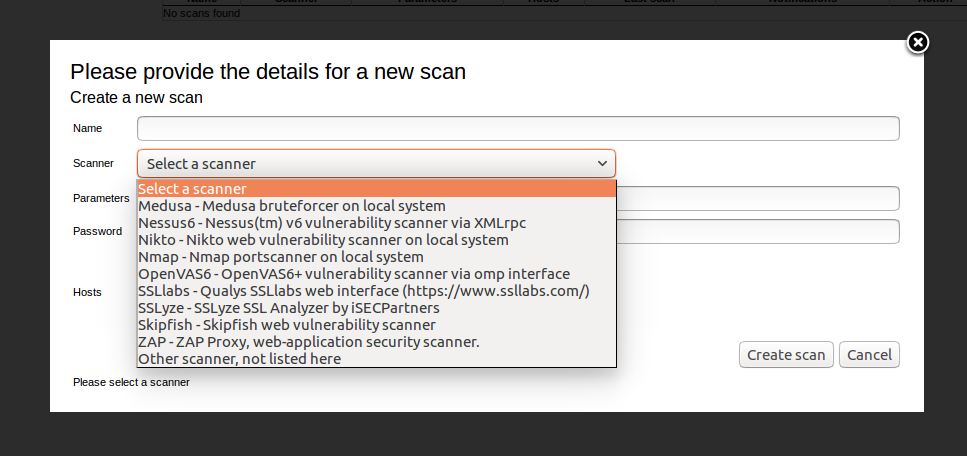The height and width of the screenshot is (456, 967).
Task: Select Medusa bruteforcer option
Action: click(376, 205)
